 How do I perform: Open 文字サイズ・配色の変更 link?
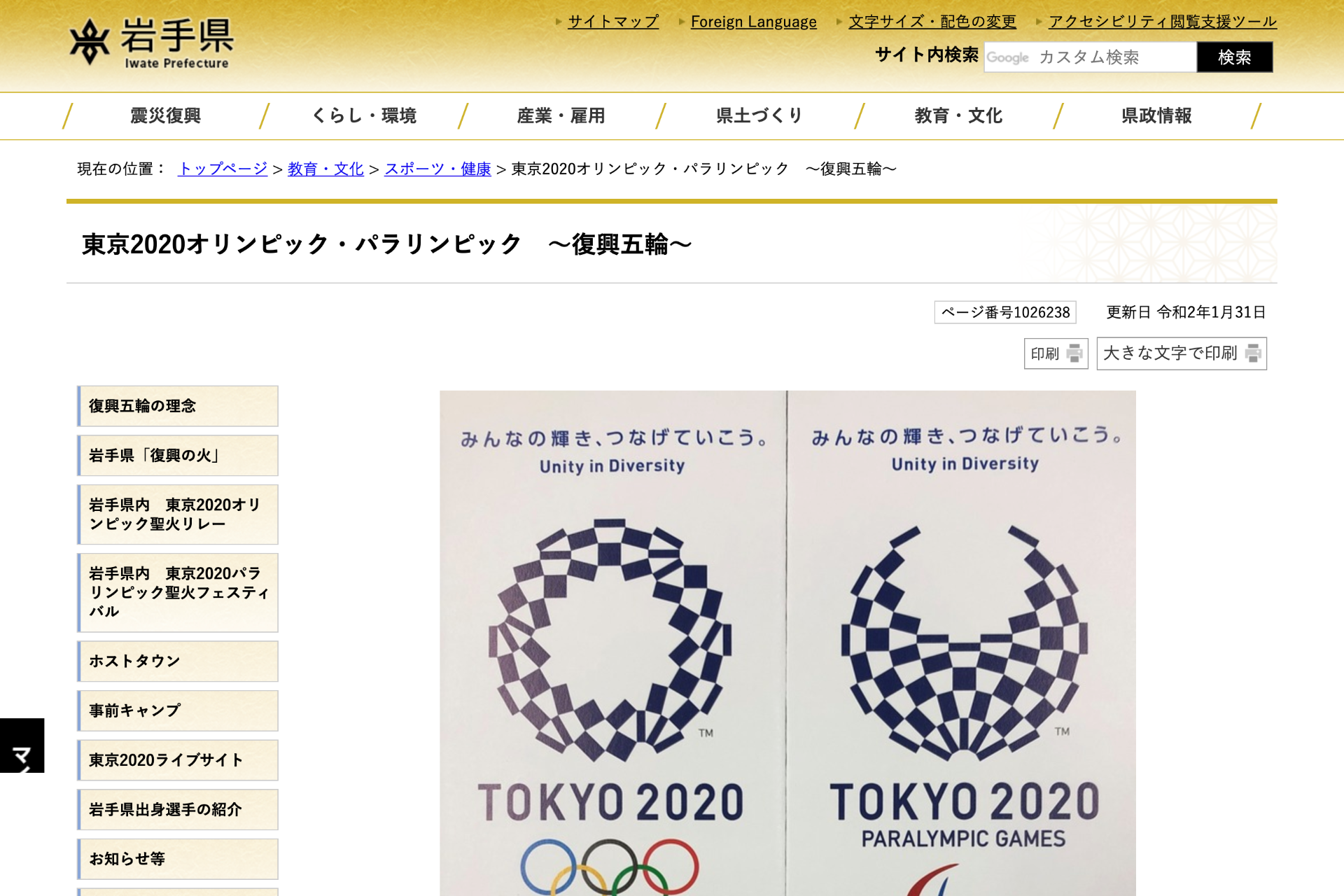click(932, 22)
